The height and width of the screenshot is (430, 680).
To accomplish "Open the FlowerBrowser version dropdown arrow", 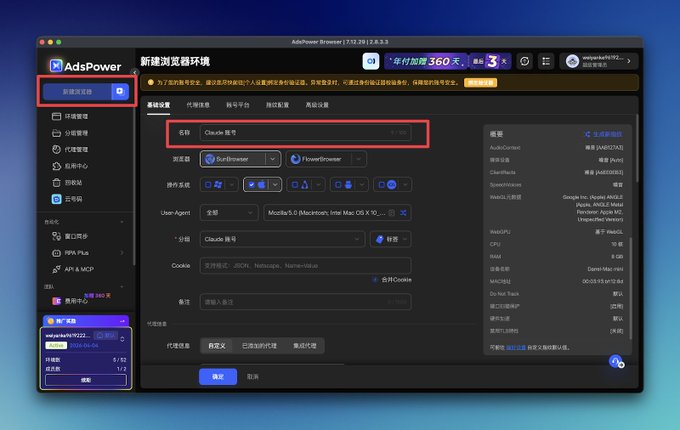I will coord(358,159).
